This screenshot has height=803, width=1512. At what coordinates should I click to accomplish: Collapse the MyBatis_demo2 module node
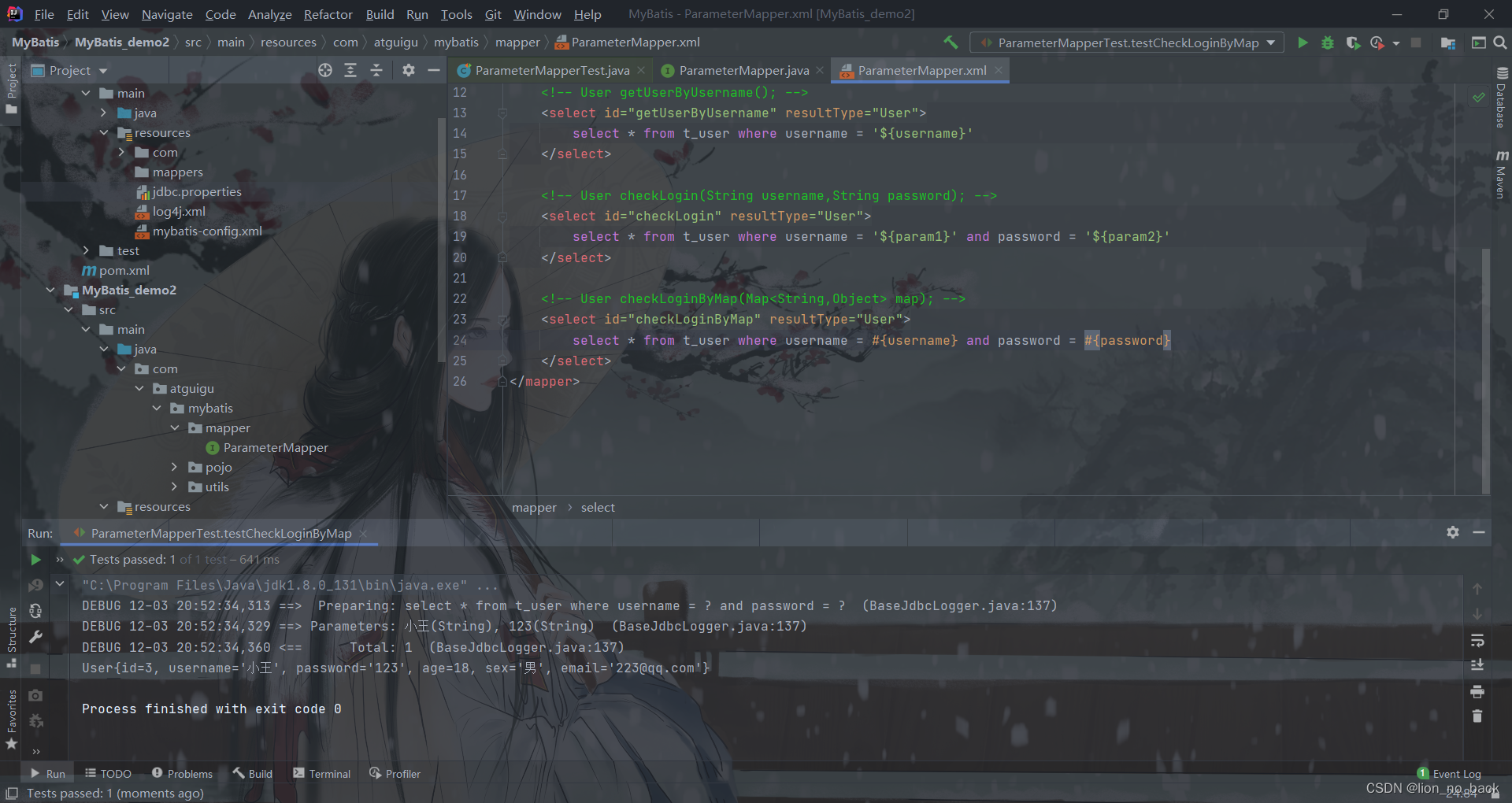50,290
